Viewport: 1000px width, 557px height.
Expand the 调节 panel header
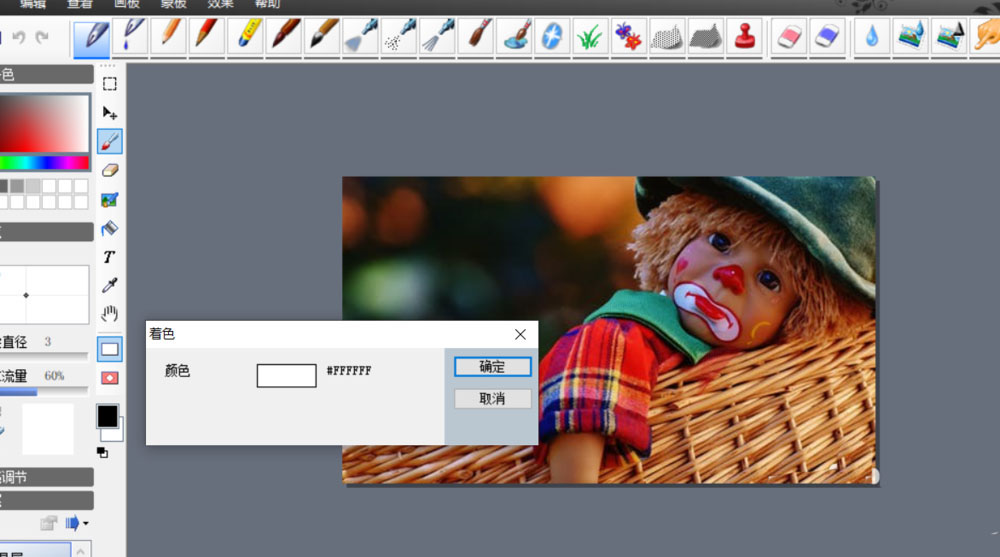(46, 477)
